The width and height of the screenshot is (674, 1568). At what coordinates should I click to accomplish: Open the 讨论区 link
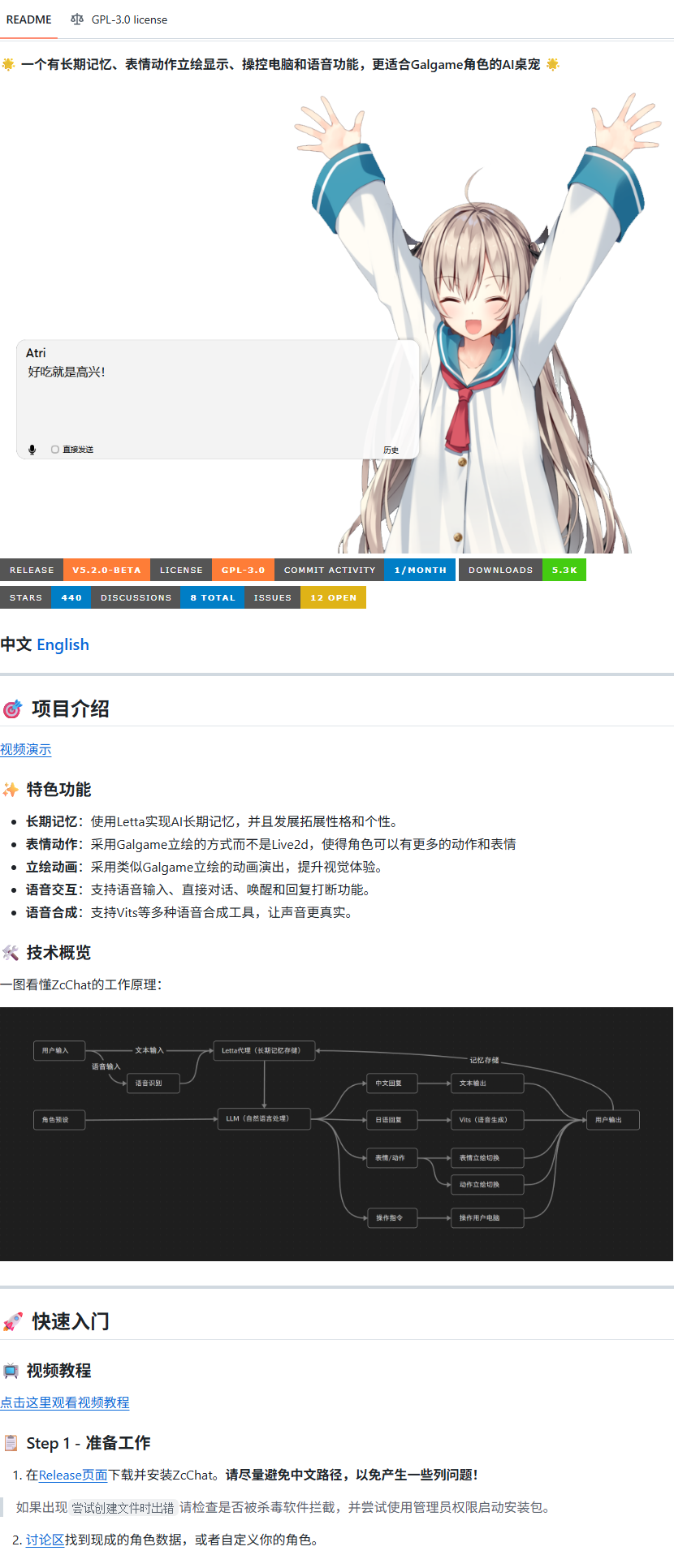coord(45,1540)
